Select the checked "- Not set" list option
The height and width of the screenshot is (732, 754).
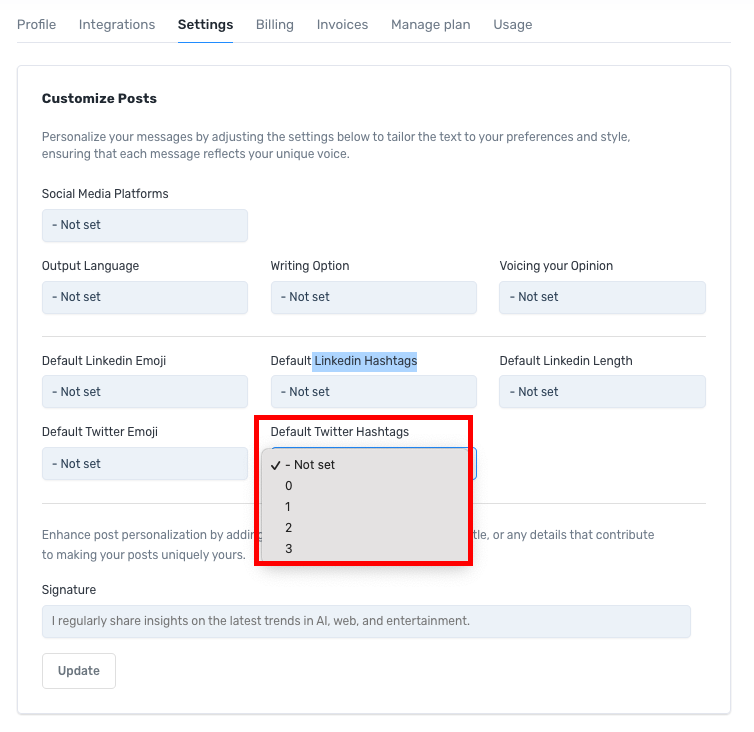click(x=310, y=465)
